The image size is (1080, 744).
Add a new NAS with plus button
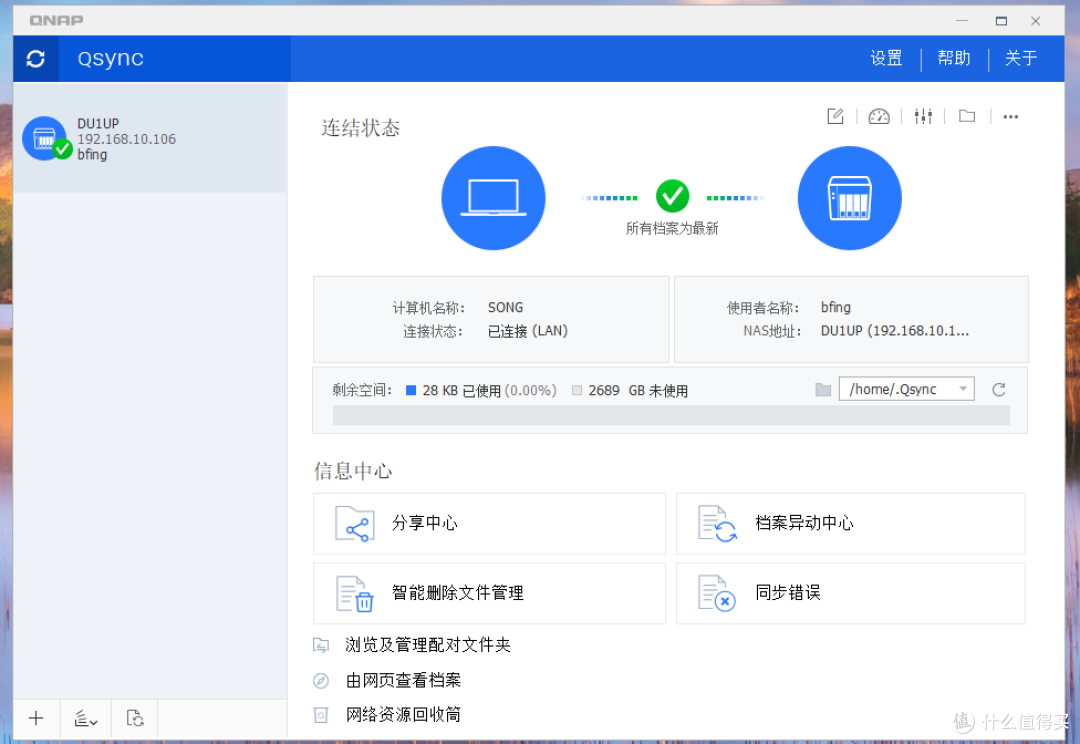click(x=36, y=718)
